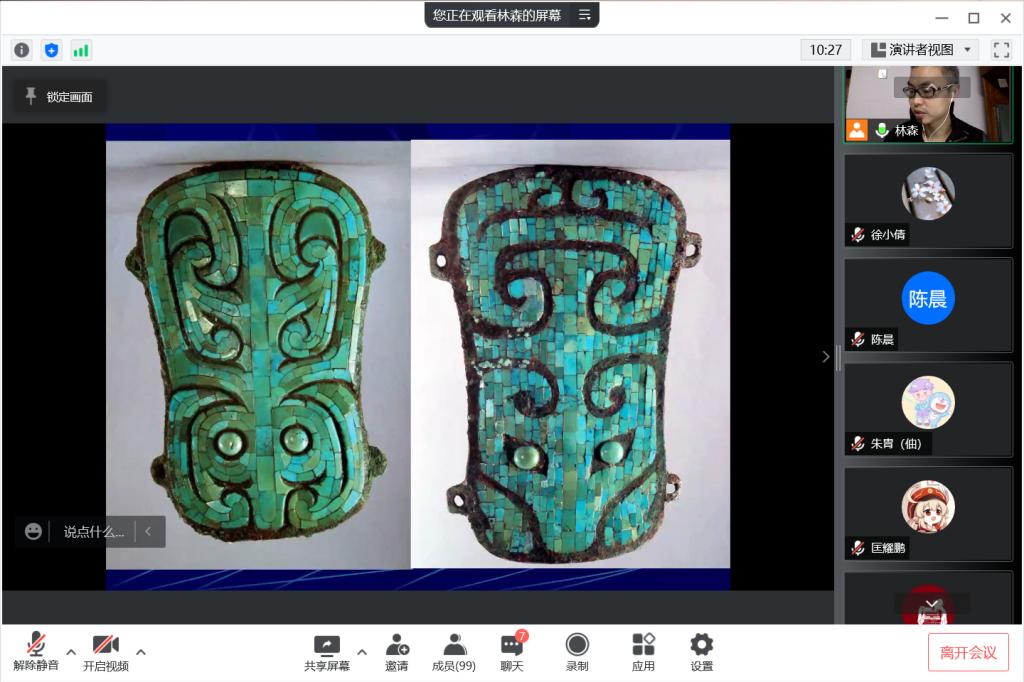Unmute the microphone
Viewport: 1024px width, 682px height.
click(36, 652)
